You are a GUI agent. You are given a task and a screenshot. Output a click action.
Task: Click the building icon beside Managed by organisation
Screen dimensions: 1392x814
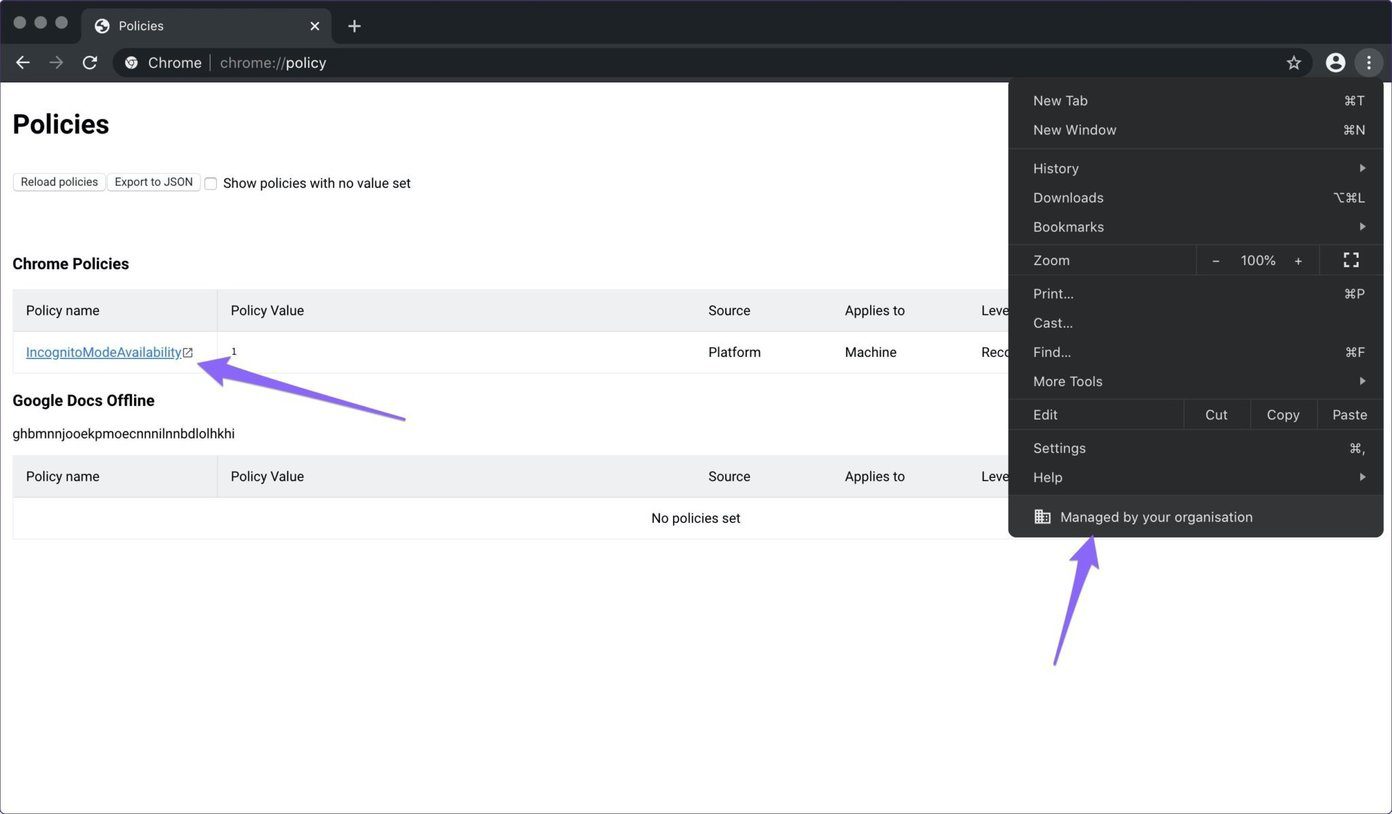[x=1042, y=517]
